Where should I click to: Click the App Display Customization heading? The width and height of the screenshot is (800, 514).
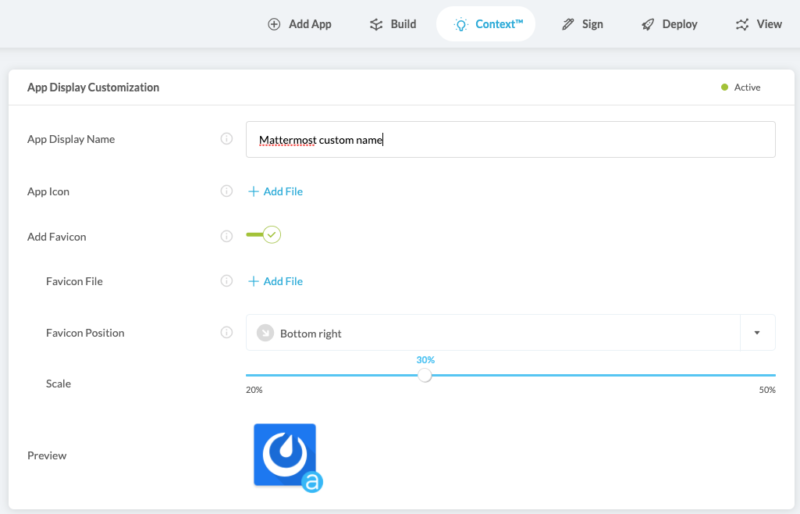93,87
